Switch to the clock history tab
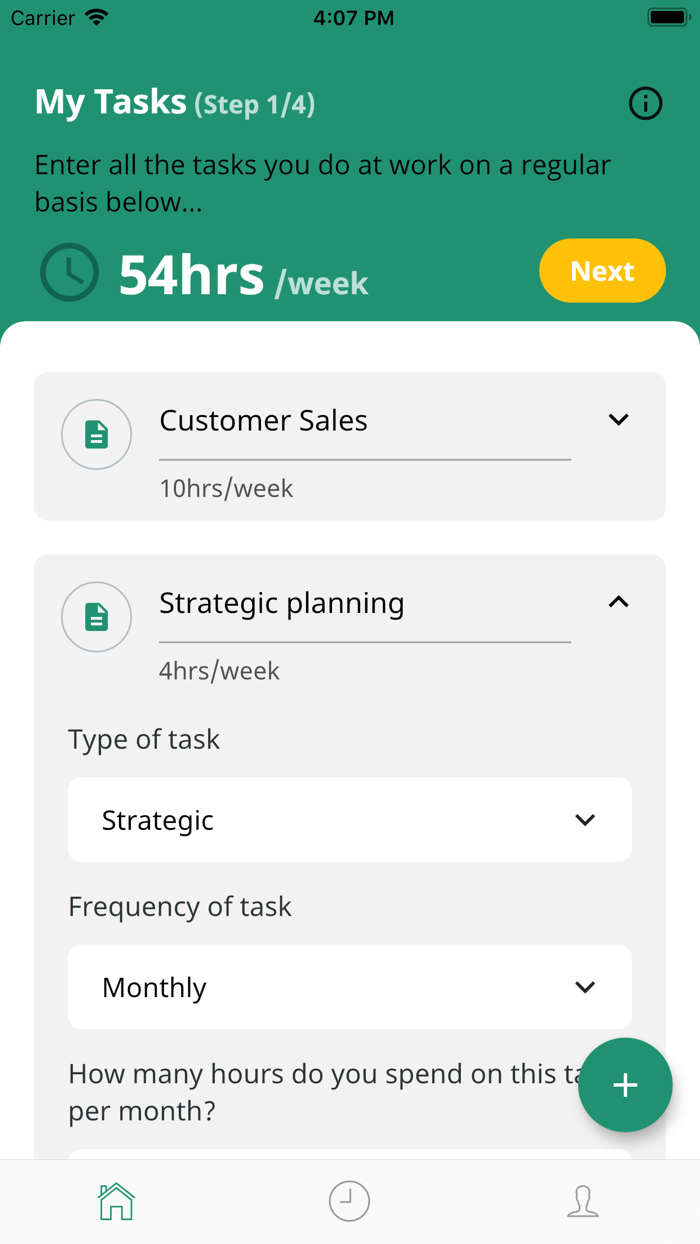Viewport: 700px width, 1244px height. pos(349,1201)
